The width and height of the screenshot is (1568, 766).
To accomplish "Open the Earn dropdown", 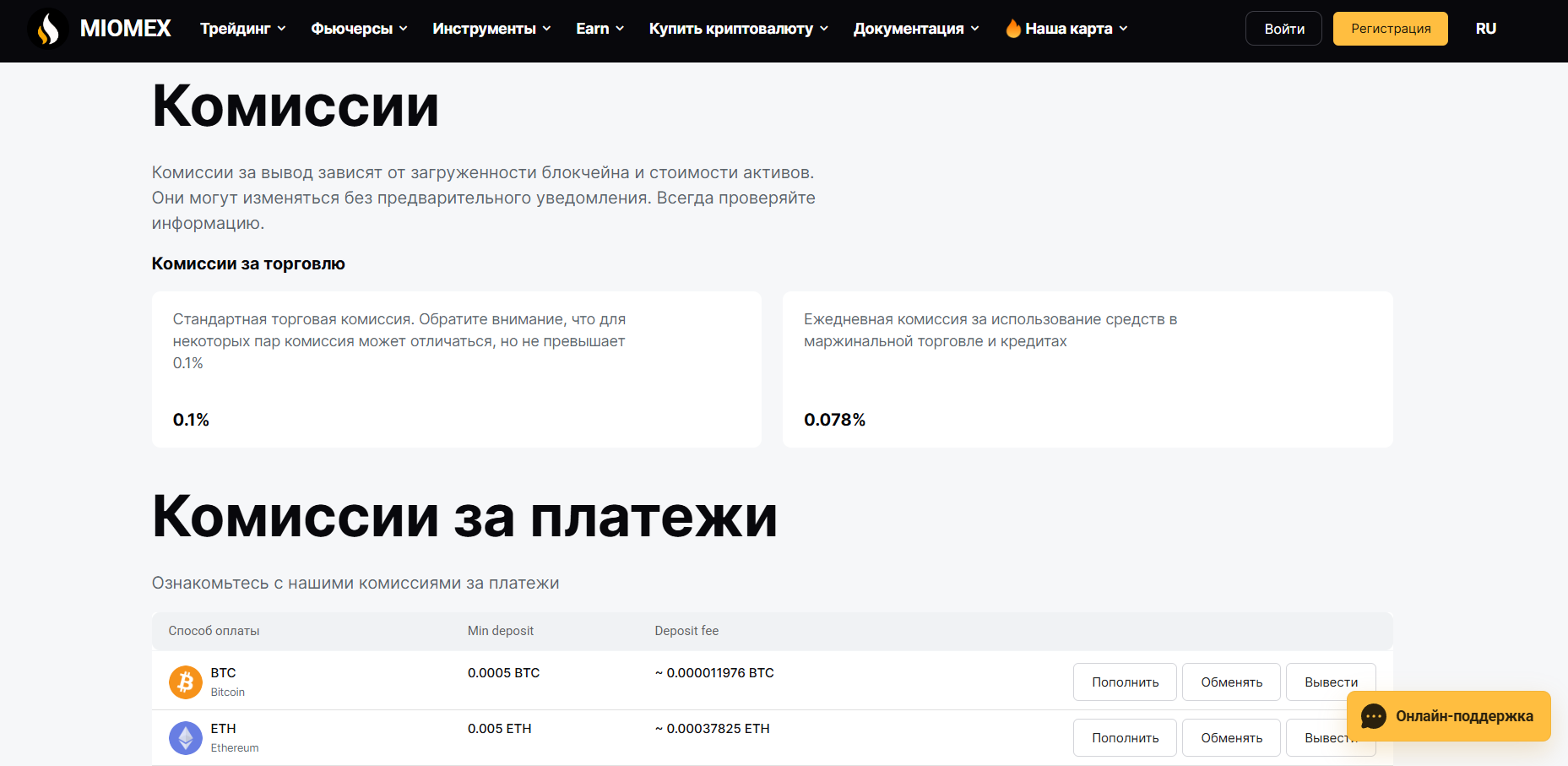I will 600,29.
